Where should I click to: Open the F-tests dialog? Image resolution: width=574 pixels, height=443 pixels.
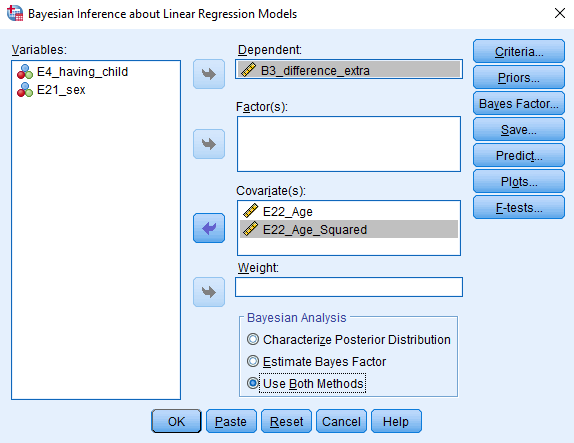(x=519, y=208)
